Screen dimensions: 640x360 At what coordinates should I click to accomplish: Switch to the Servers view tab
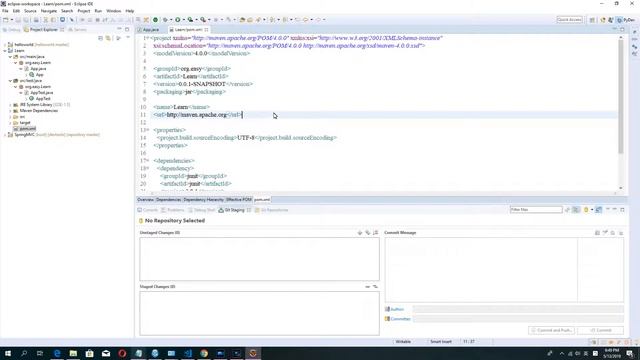pos(78,30)
